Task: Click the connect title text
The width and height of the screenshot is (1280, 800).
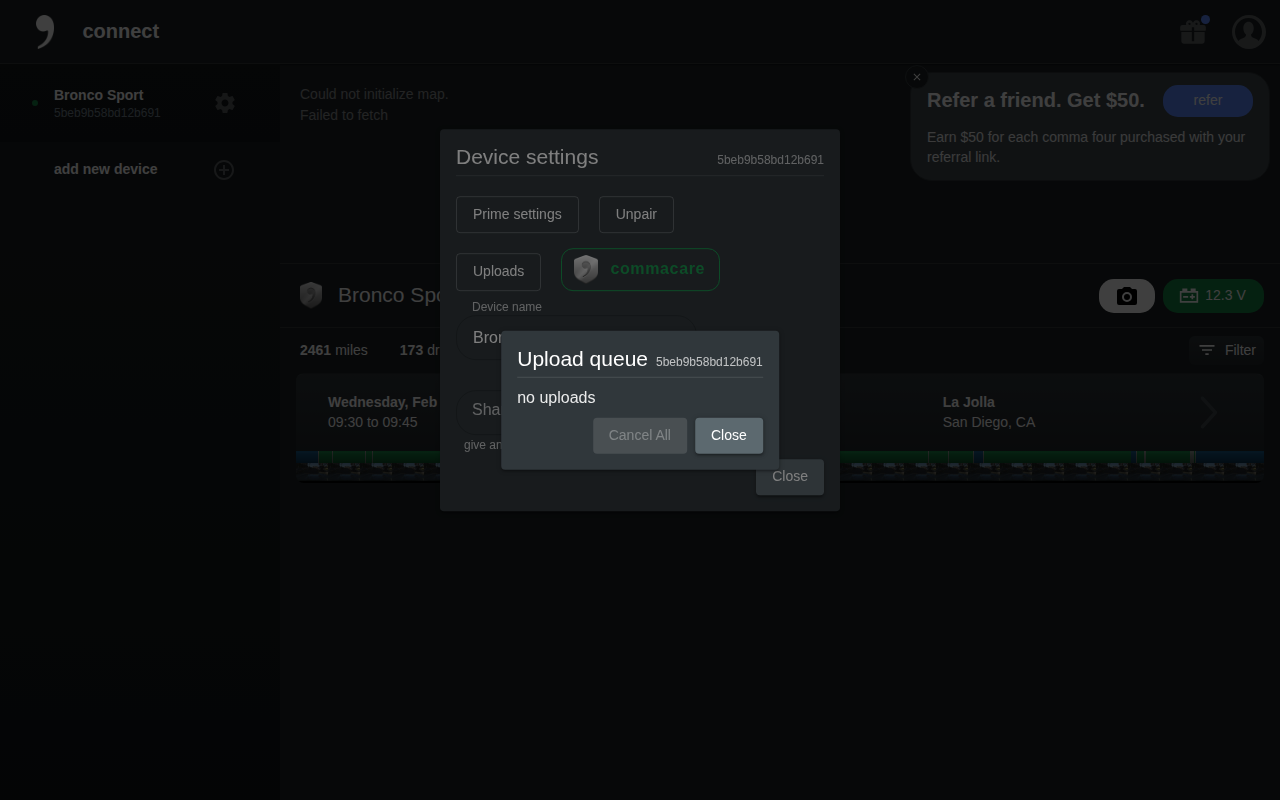Action: point(121,31)
